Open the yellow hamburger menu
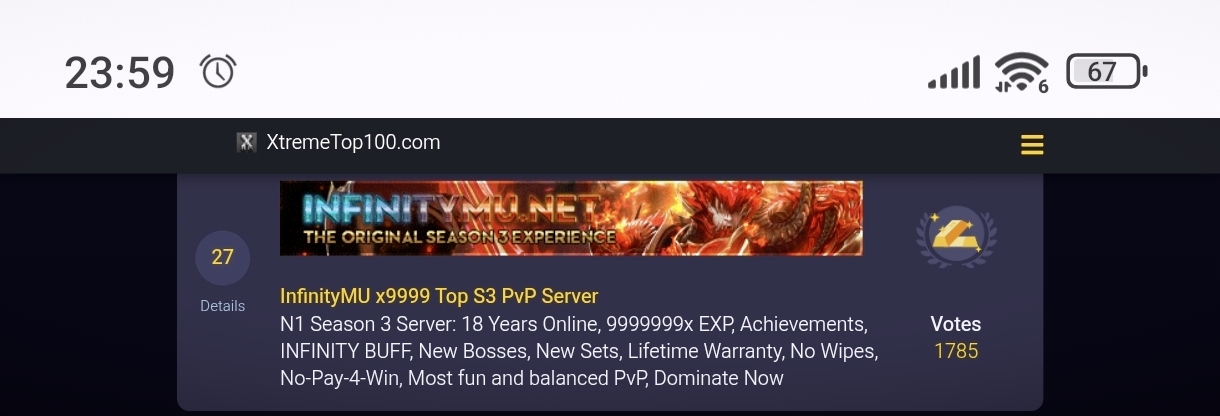The image size is (1220, 416). pyautogui.click(x=1032, y=145)
